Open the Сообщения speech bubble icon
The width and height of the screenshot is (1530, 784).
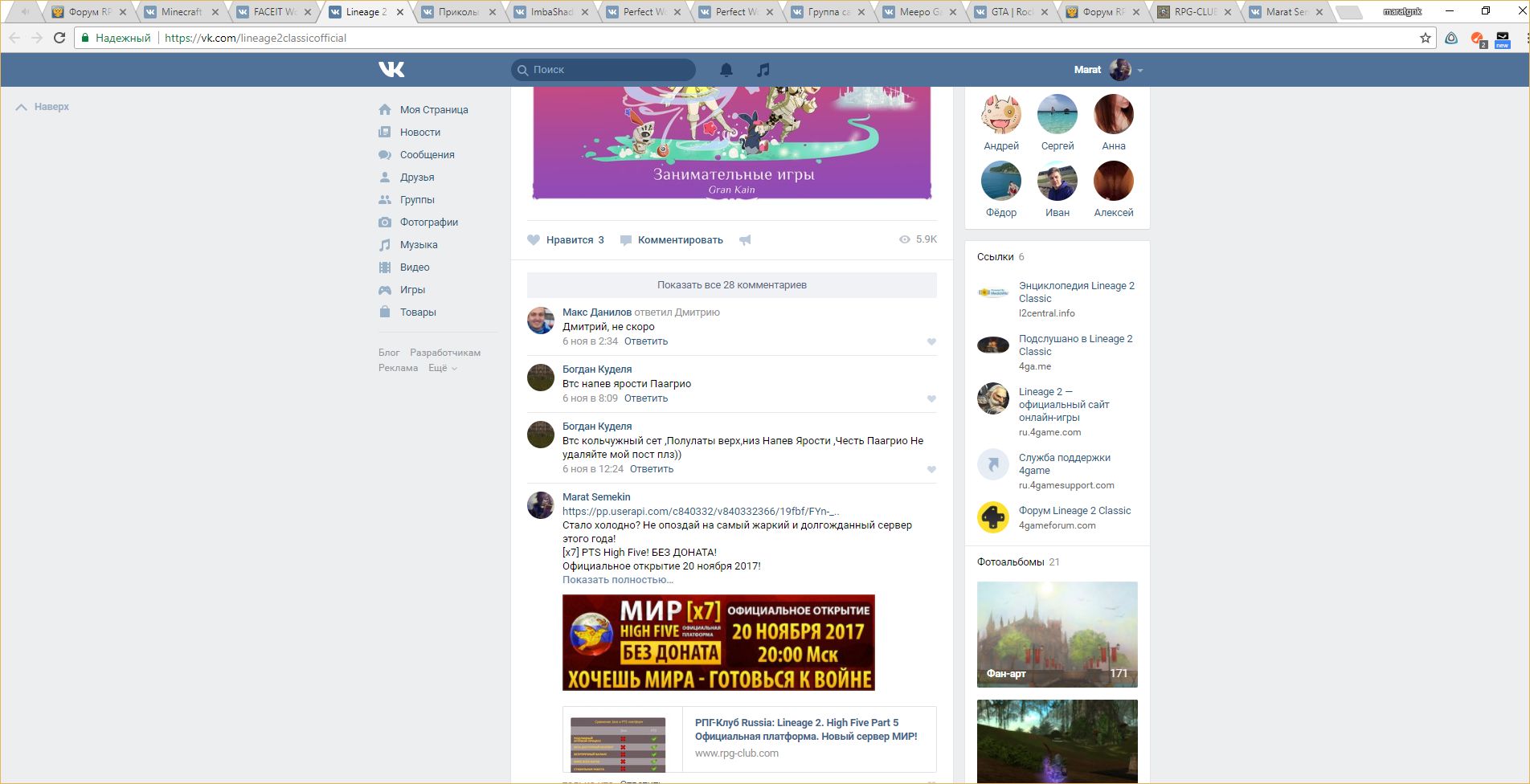point(385,155)
